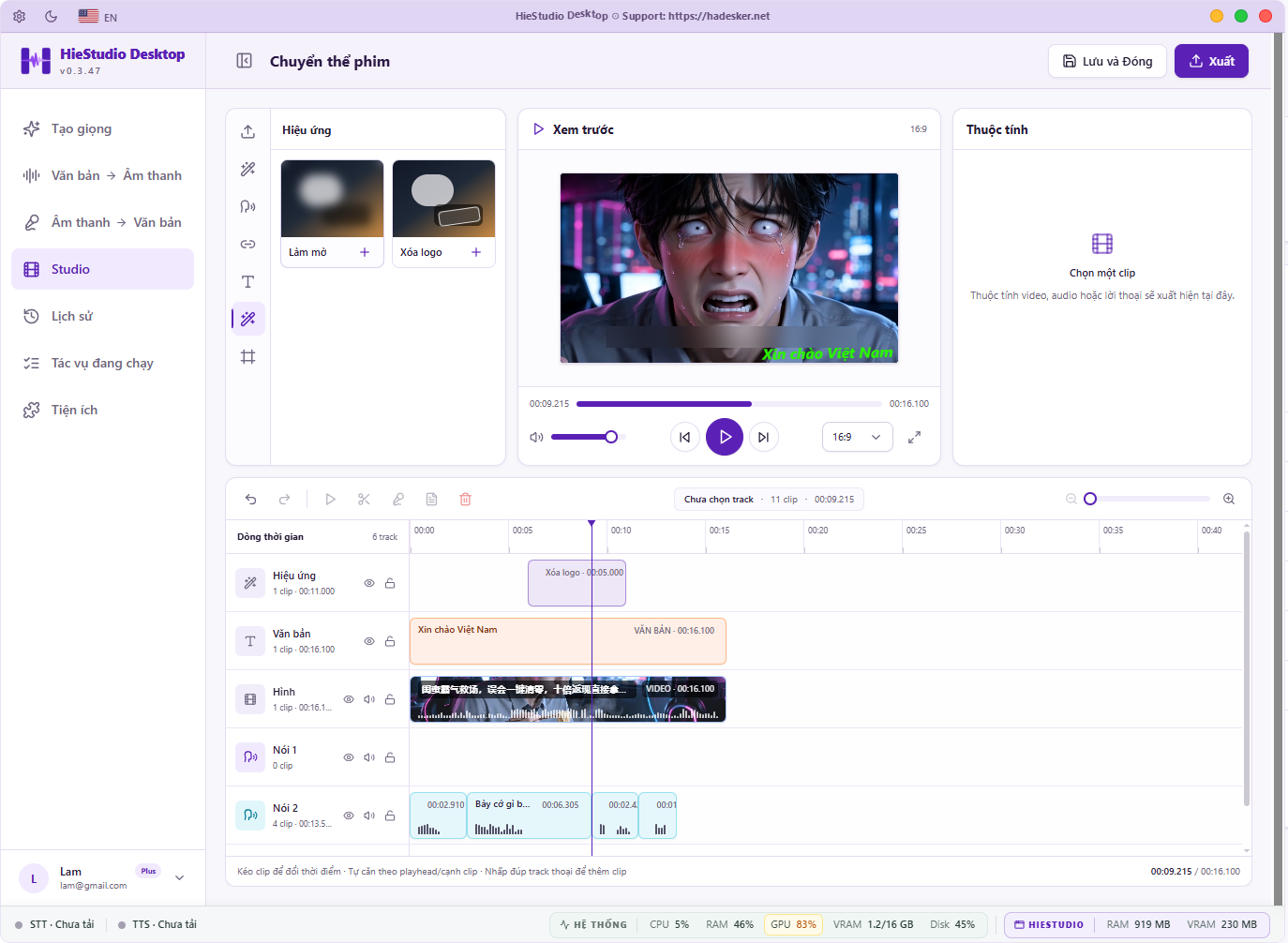Lock the Hình track

[x=390, y=699]
